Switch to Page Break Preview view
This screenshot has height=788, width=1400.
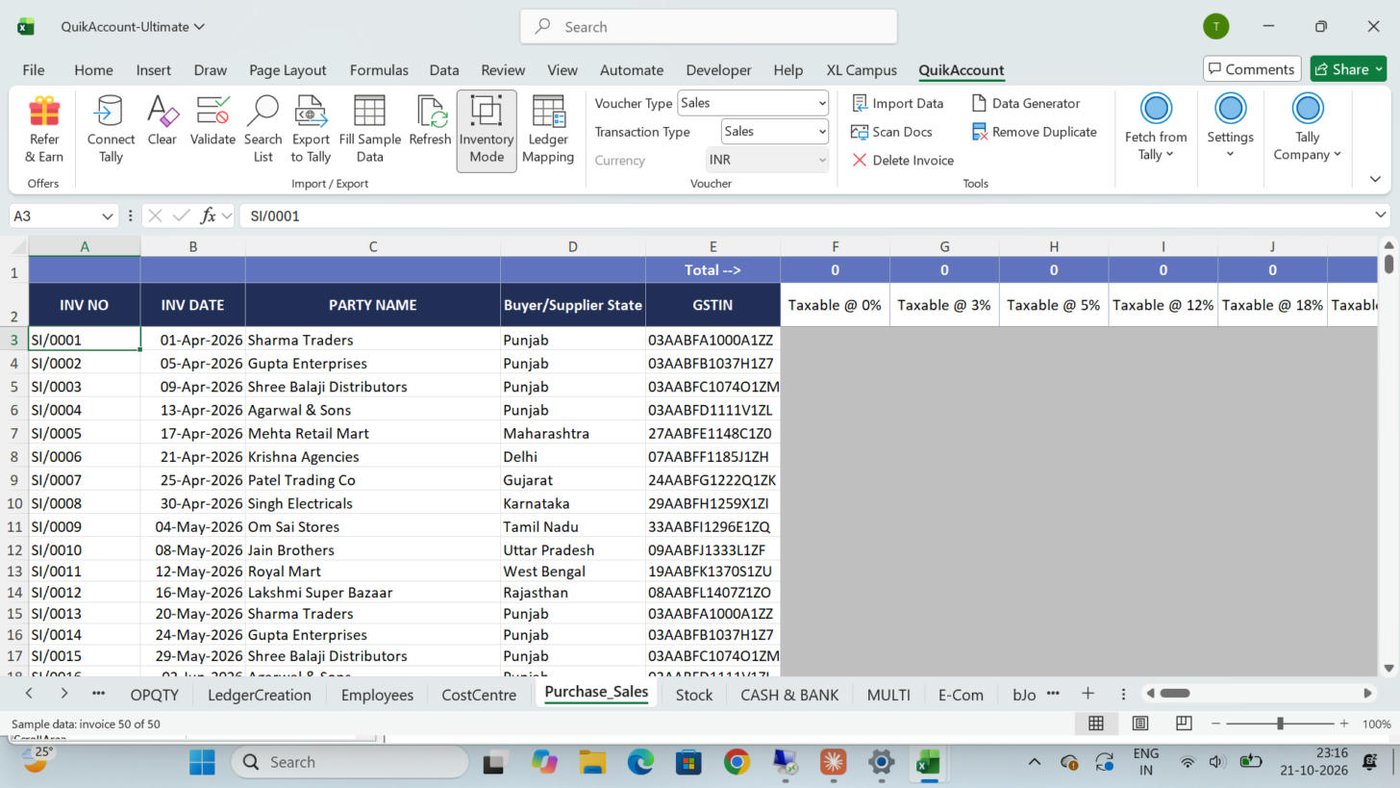click(1184, 723)
